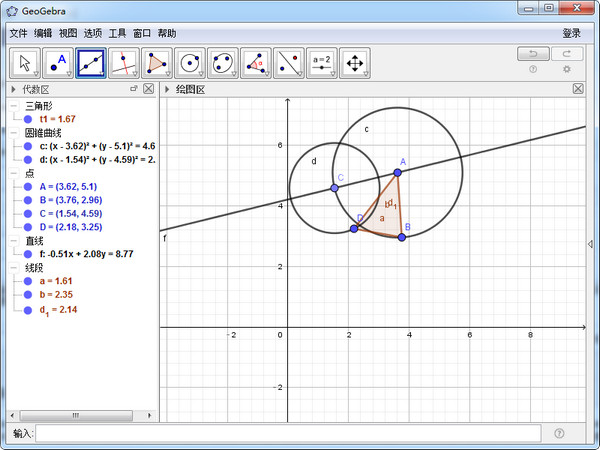Click the 登录 sign-in button
The image size is (600, 450).
coord(572,33)
